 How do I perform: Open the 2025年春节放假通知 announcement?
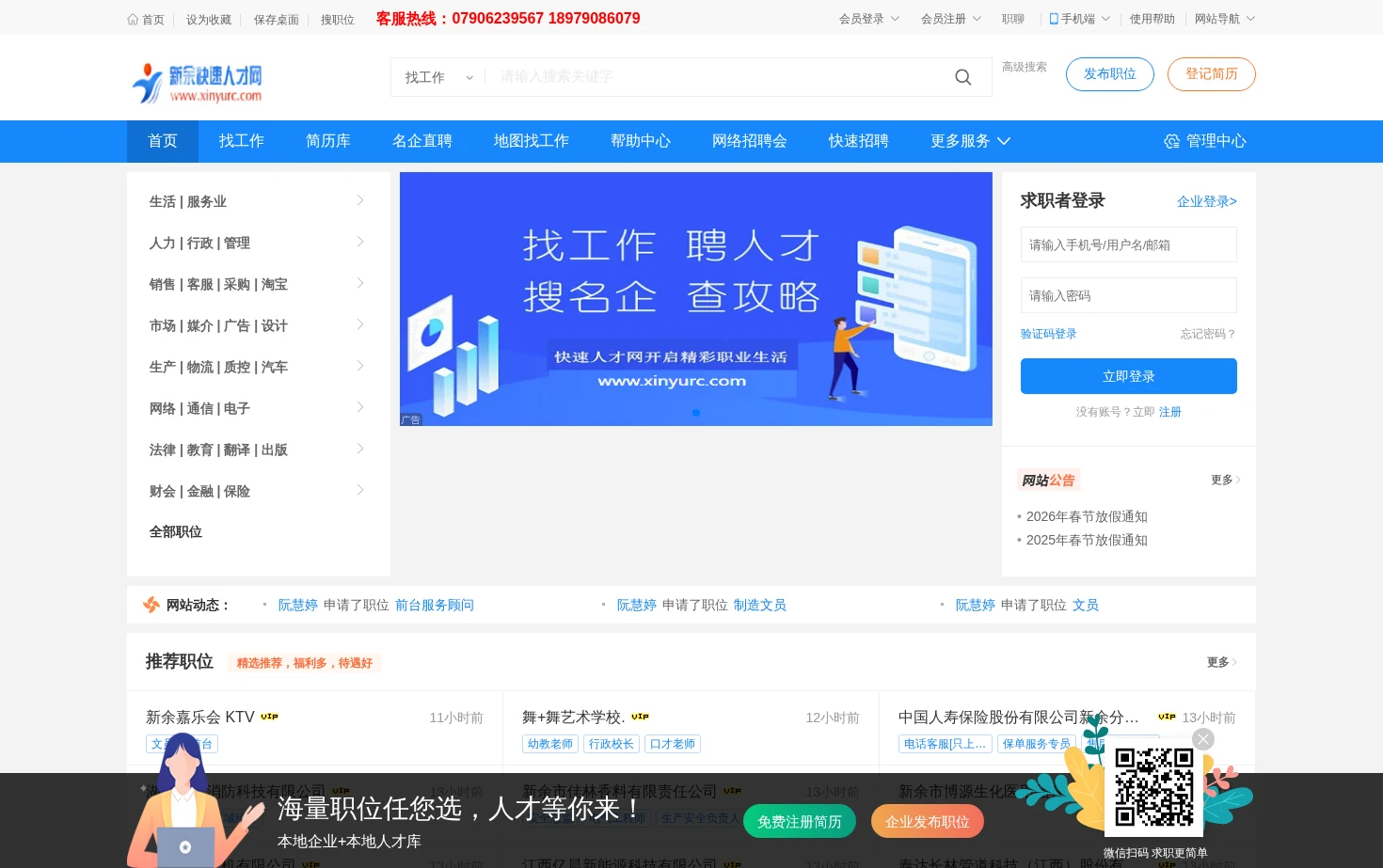point(1087,540)
